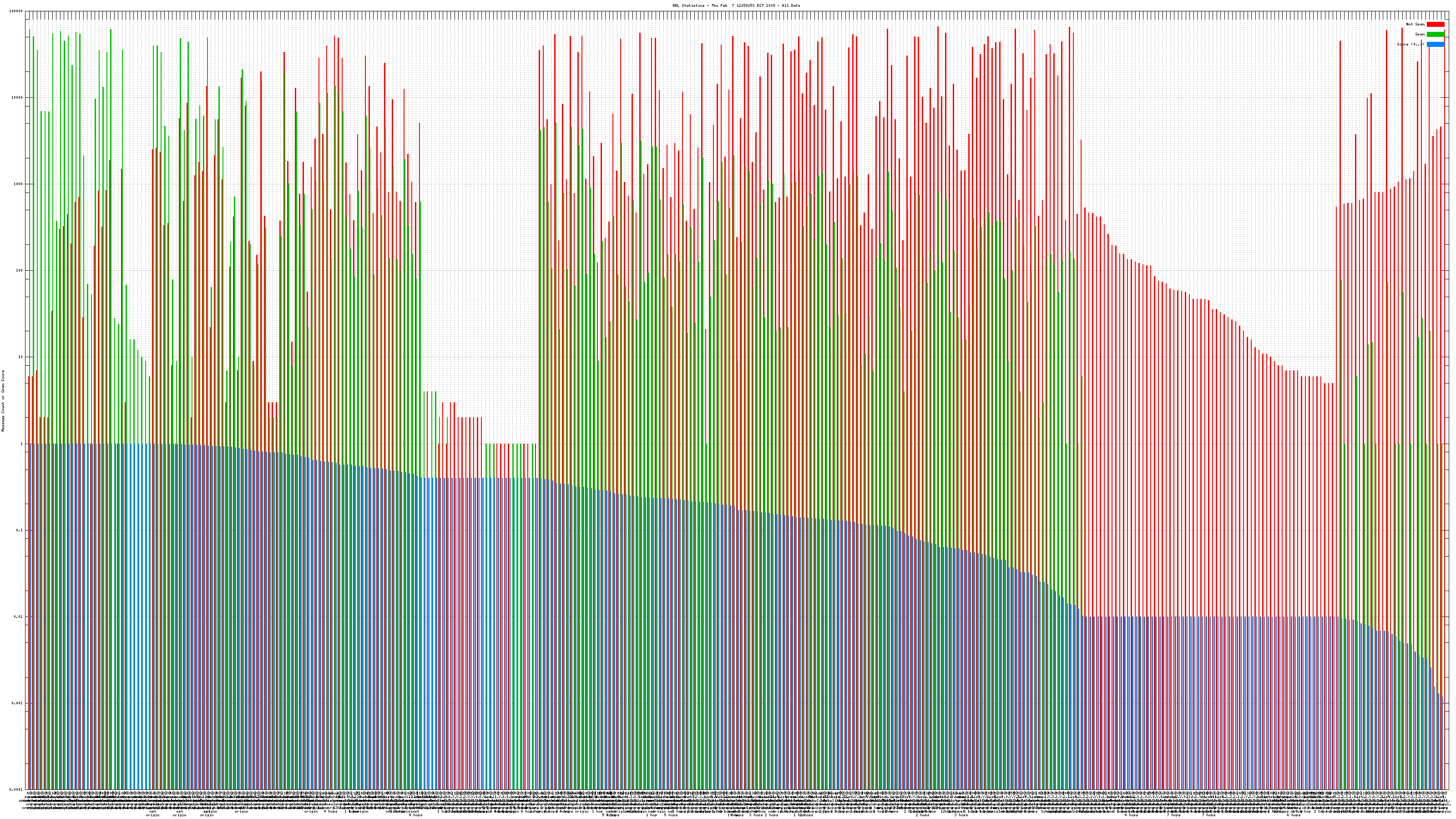Click the 0.001 y-axis tick label
The image size is (1456, 819).
pyautogui.click(x=18, y=703)
